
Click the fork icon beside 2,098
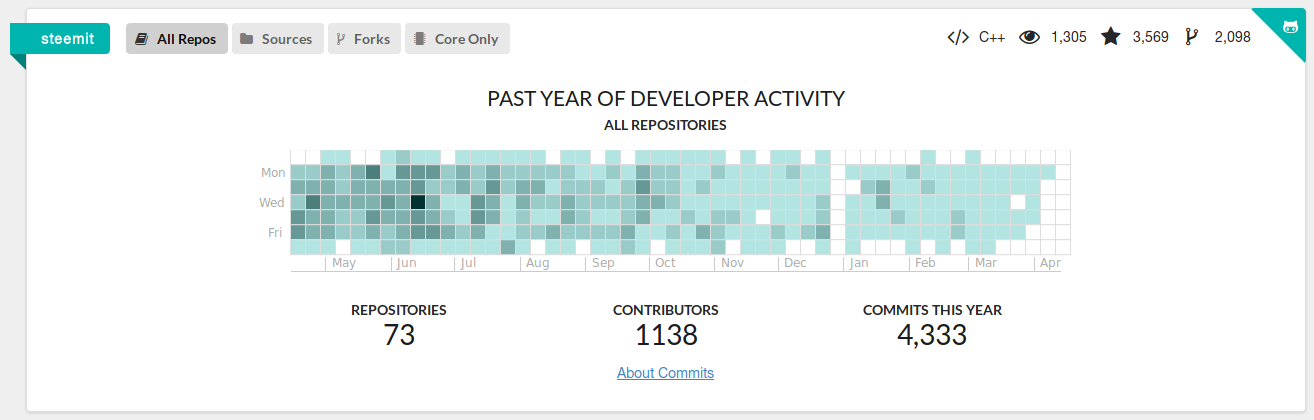(1191, 37)
